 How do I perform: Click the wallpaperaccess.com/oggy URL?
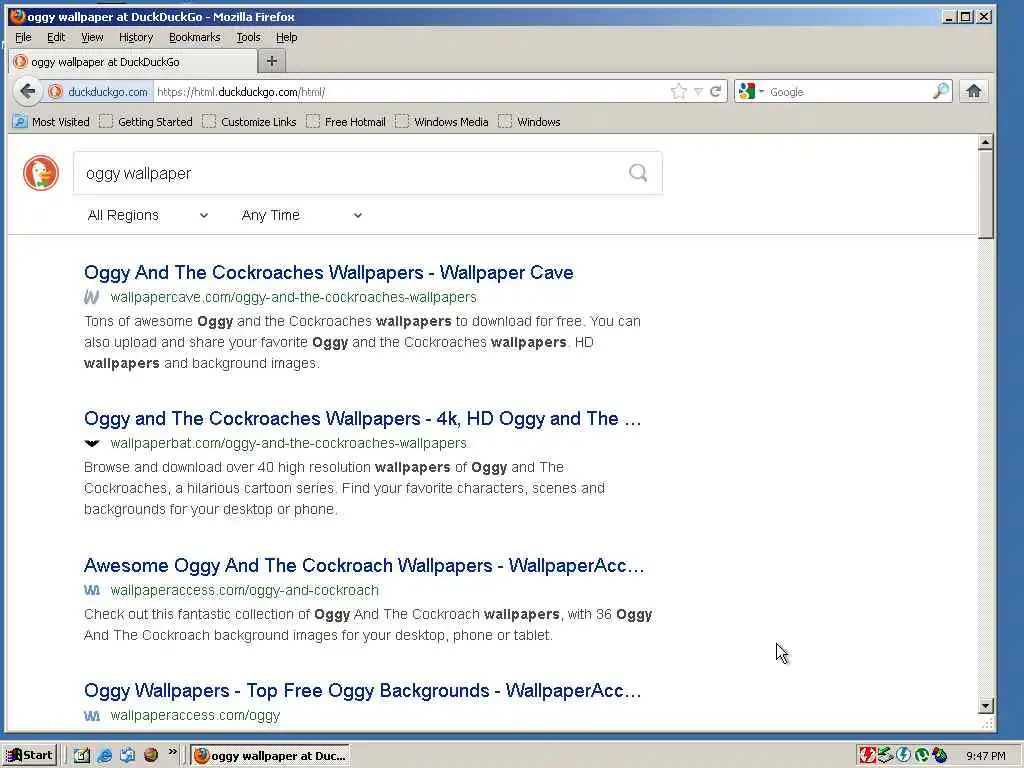coord(195,716)
